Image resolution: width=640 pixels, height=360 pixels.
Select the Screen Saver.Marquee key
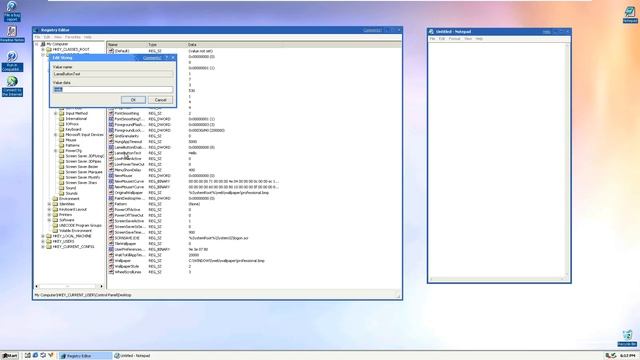point(84,172)
